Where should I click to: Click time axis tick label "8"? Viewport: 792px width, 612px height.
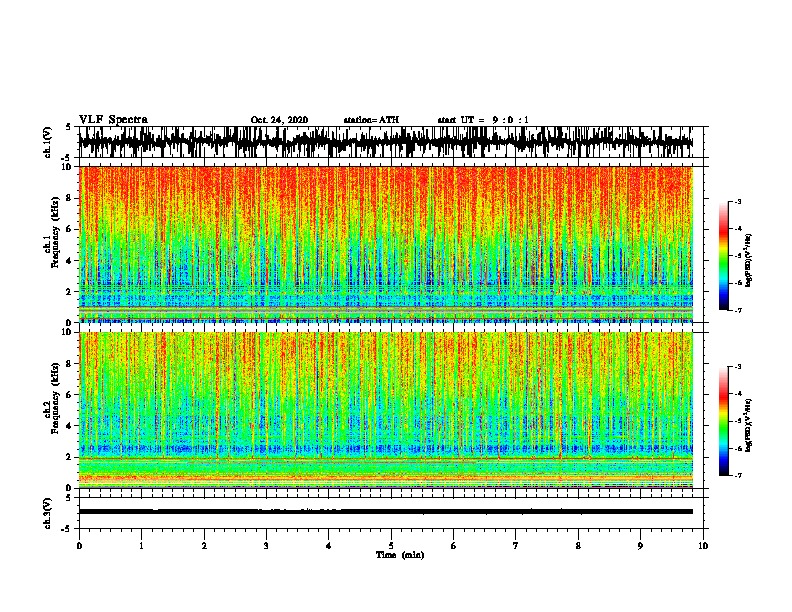[x=578, y=546]
